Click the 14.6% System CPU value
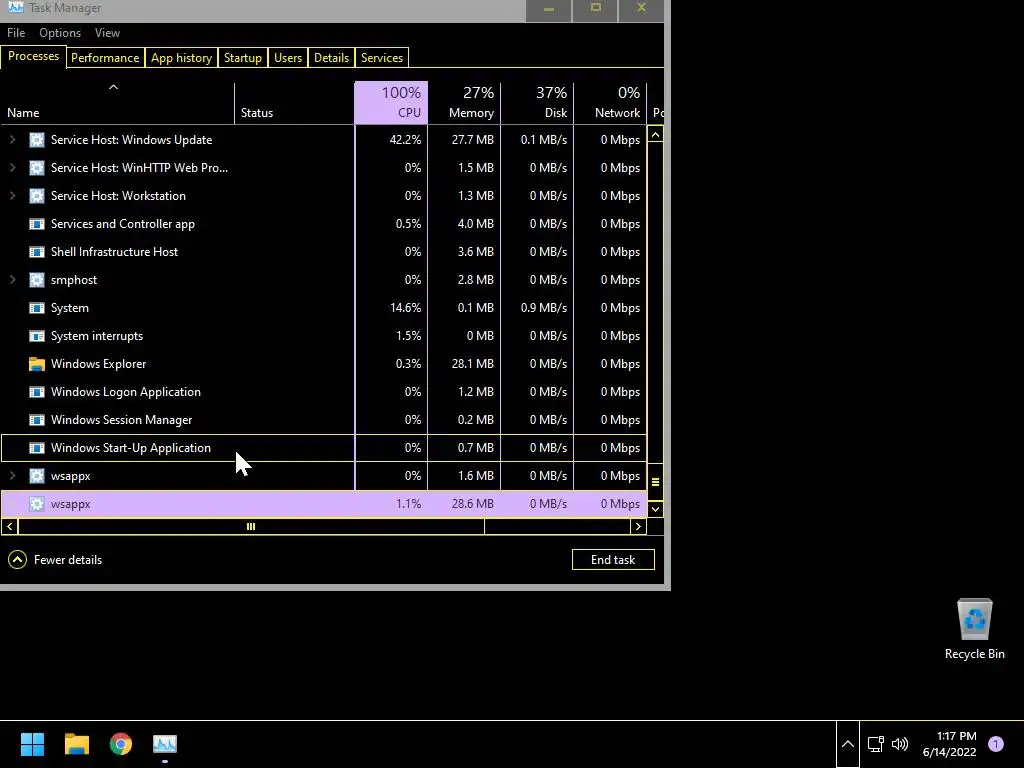This screenshot has width=1024, height=768. (405, 308)
